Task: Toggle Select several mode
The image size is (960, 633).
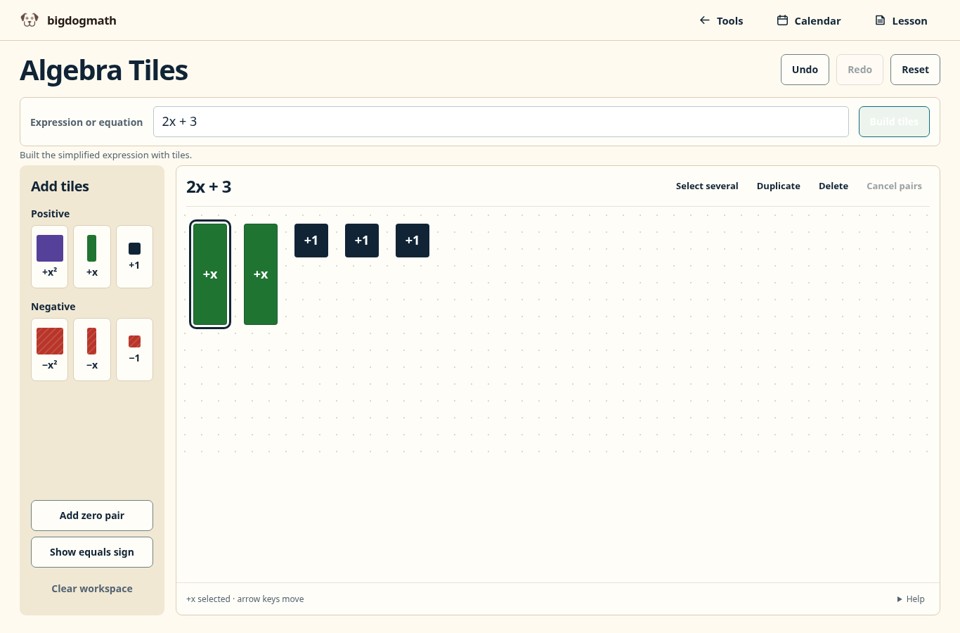Action: click(x=707, y=186)
